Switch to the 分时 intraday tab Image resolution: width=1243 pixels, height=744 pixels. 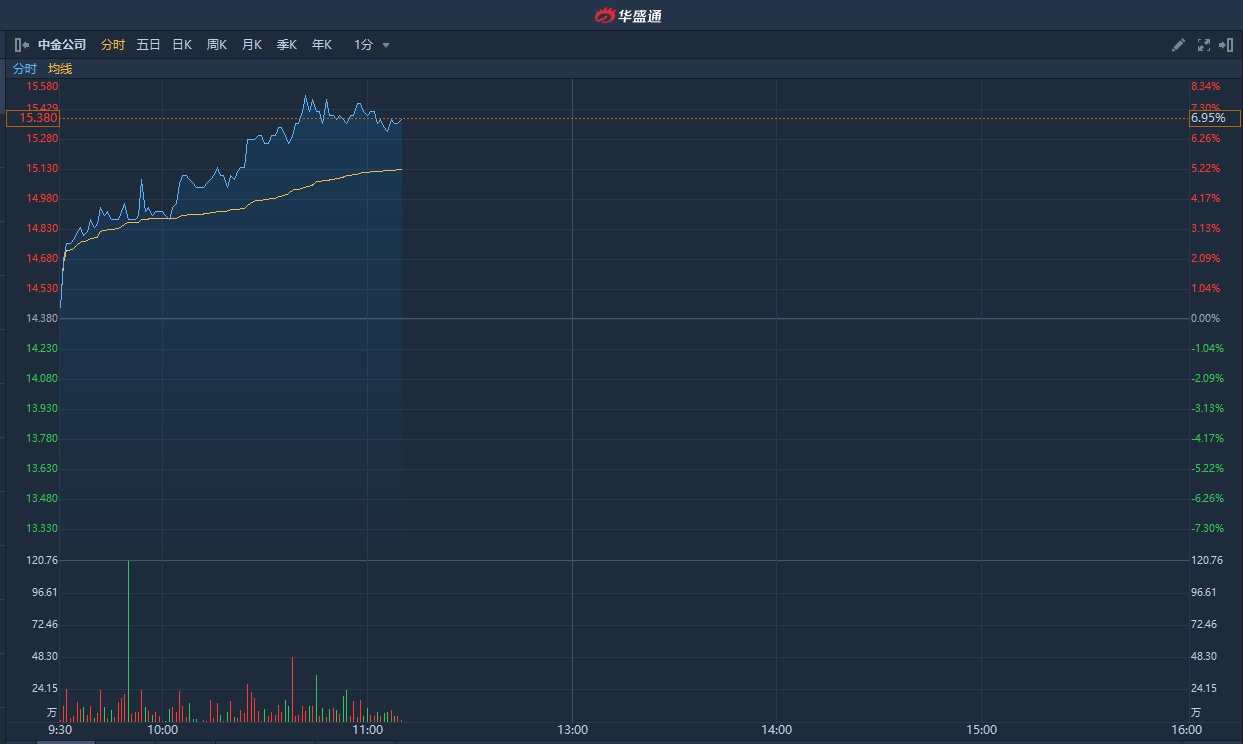113,45
